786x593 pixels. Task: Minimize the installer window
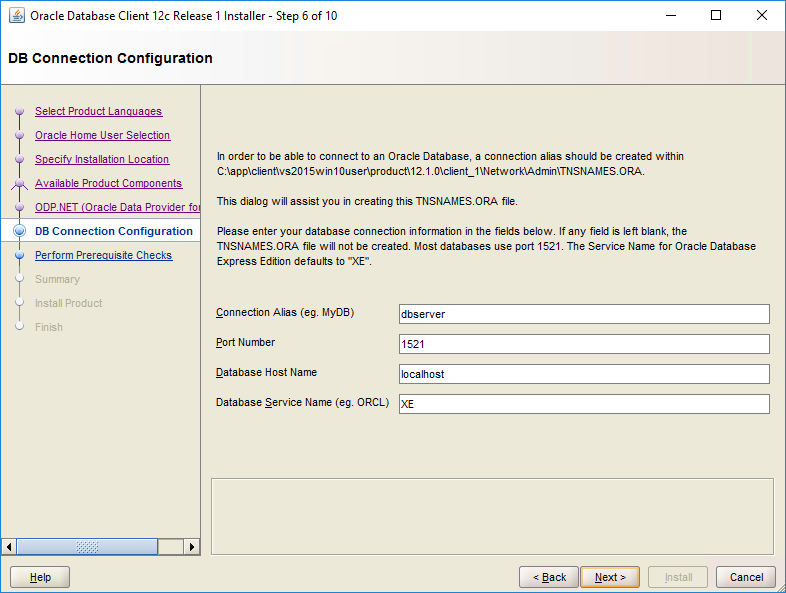[671, 16]
